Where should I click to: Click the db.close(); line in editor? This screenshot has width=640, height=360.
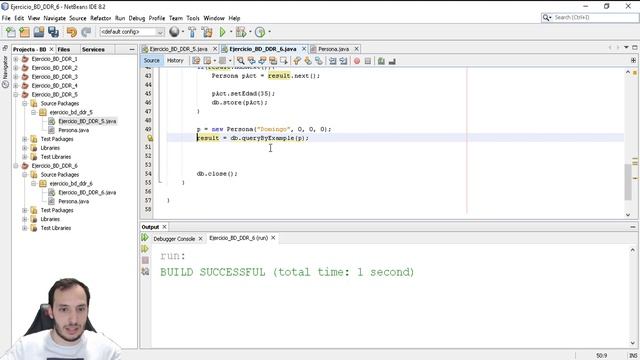tap(217, 174)
